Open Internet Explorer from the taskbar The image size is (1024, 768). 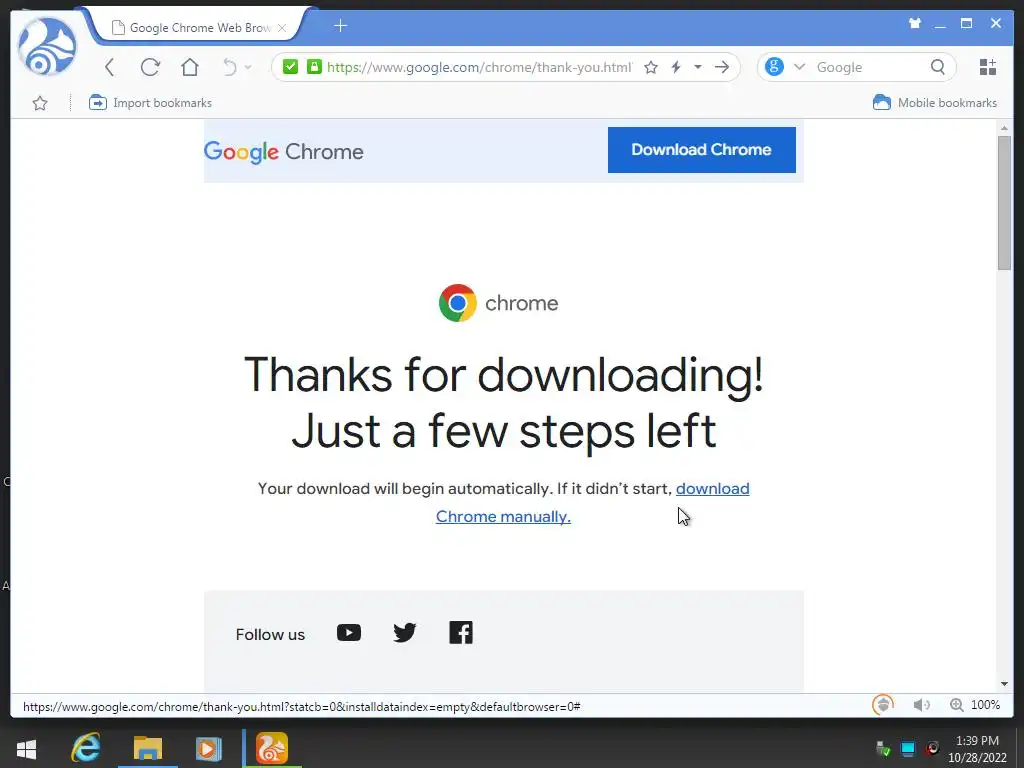86,748
